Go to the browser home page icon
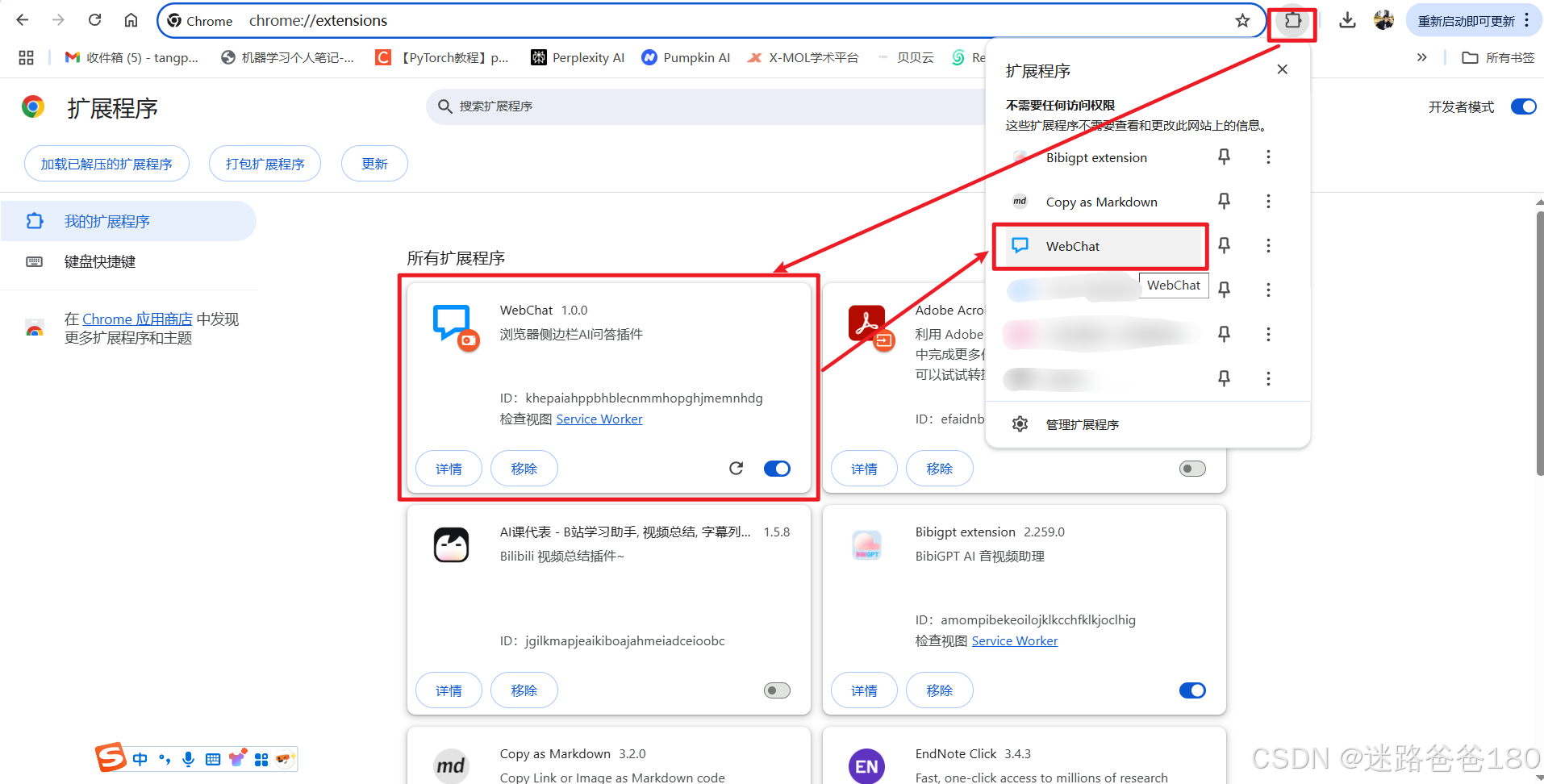 click(131, 20)
